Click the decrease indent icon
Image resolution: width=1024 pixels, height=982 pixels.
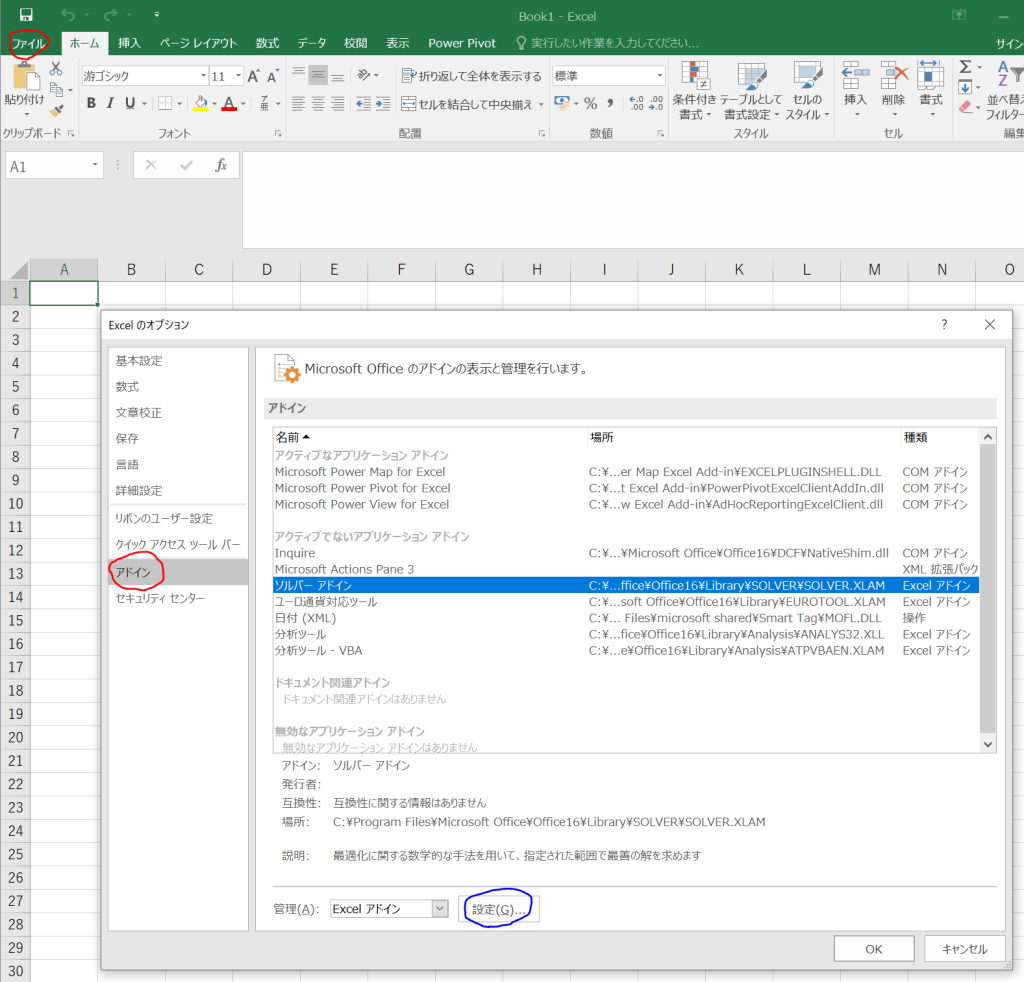[x=364, y=103]
